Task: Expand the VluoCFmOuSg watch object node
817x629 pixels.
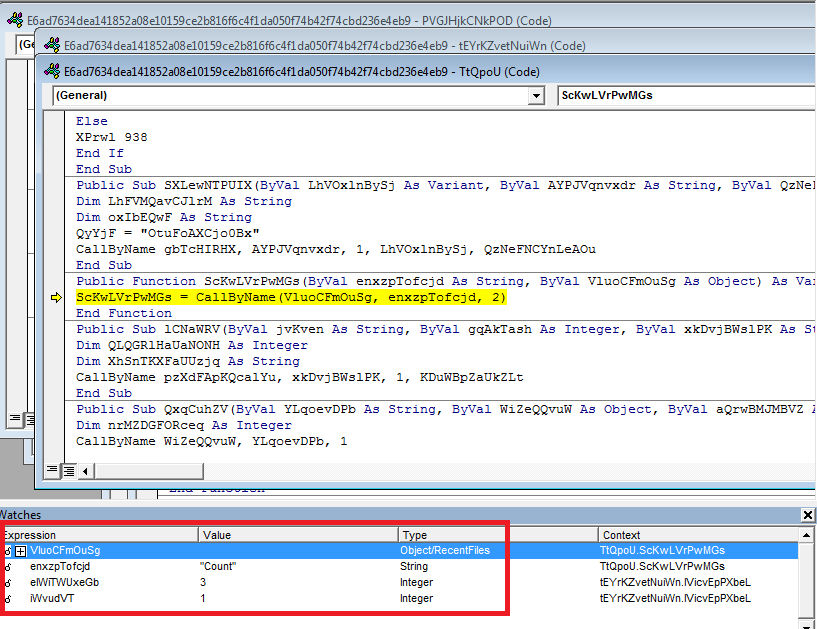Action: click(x=20, y=551)
